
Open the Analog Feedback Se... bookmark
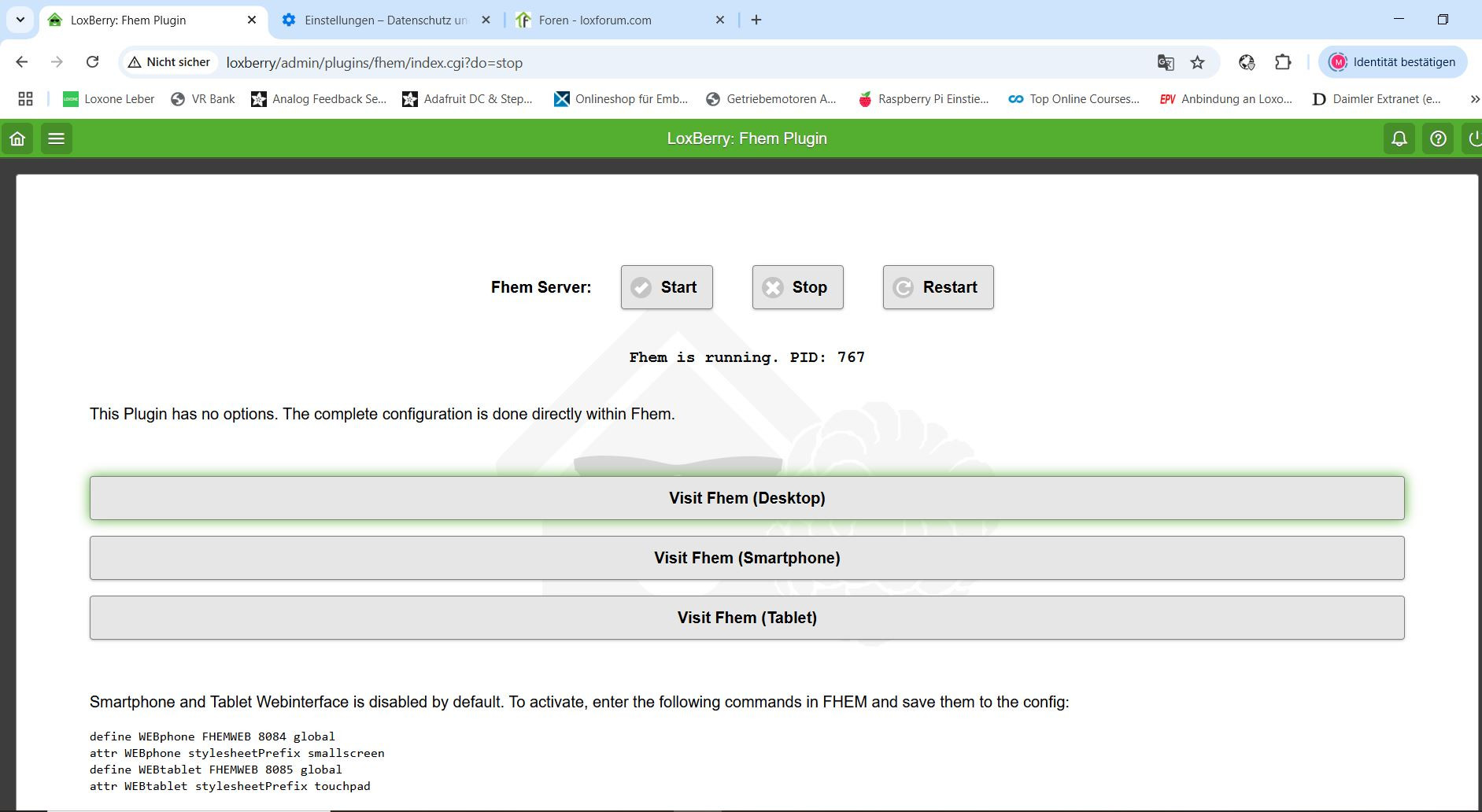point(319,99)
